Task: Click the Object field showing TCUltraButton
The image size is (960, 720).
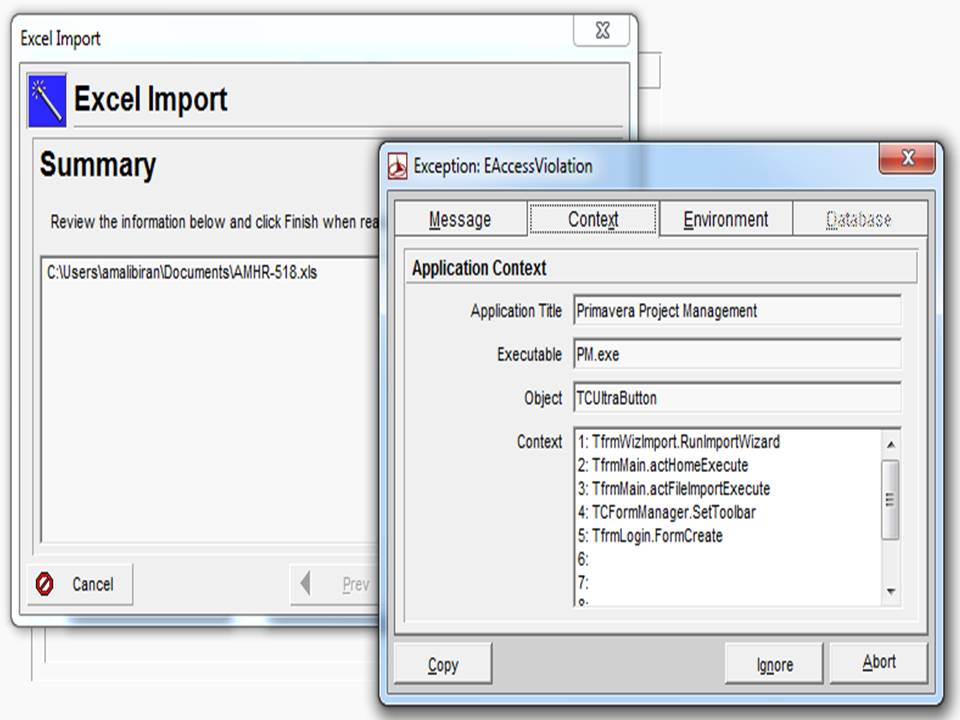Action: 737,398
